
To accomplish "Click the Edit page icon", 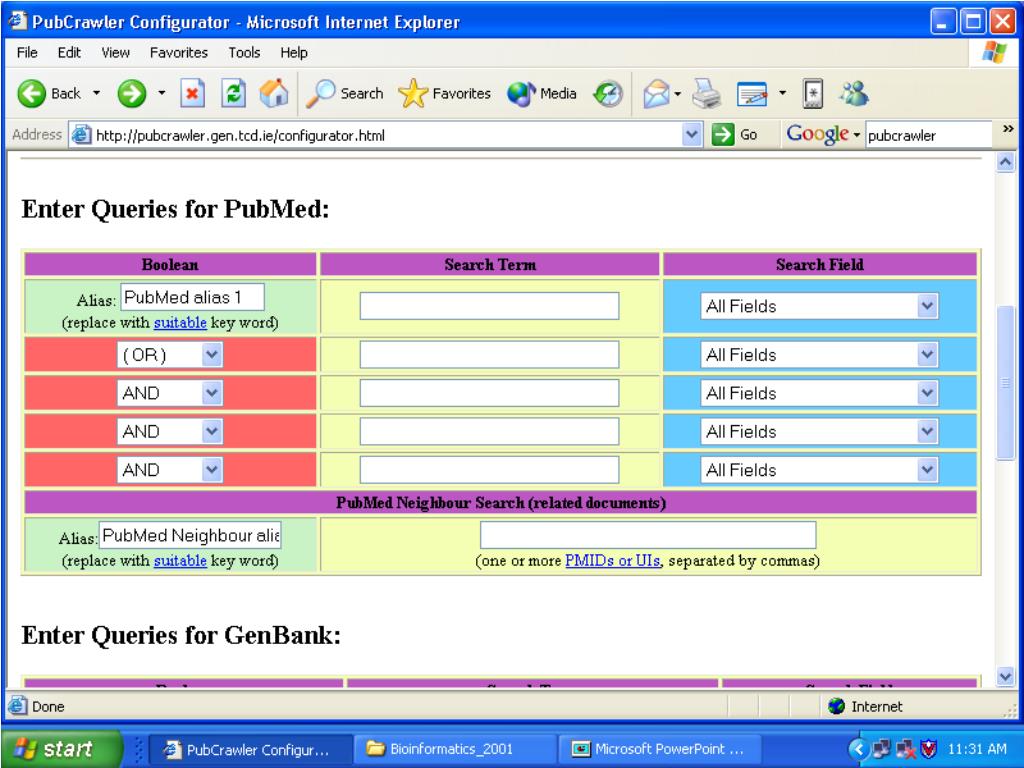I will 752,94.
